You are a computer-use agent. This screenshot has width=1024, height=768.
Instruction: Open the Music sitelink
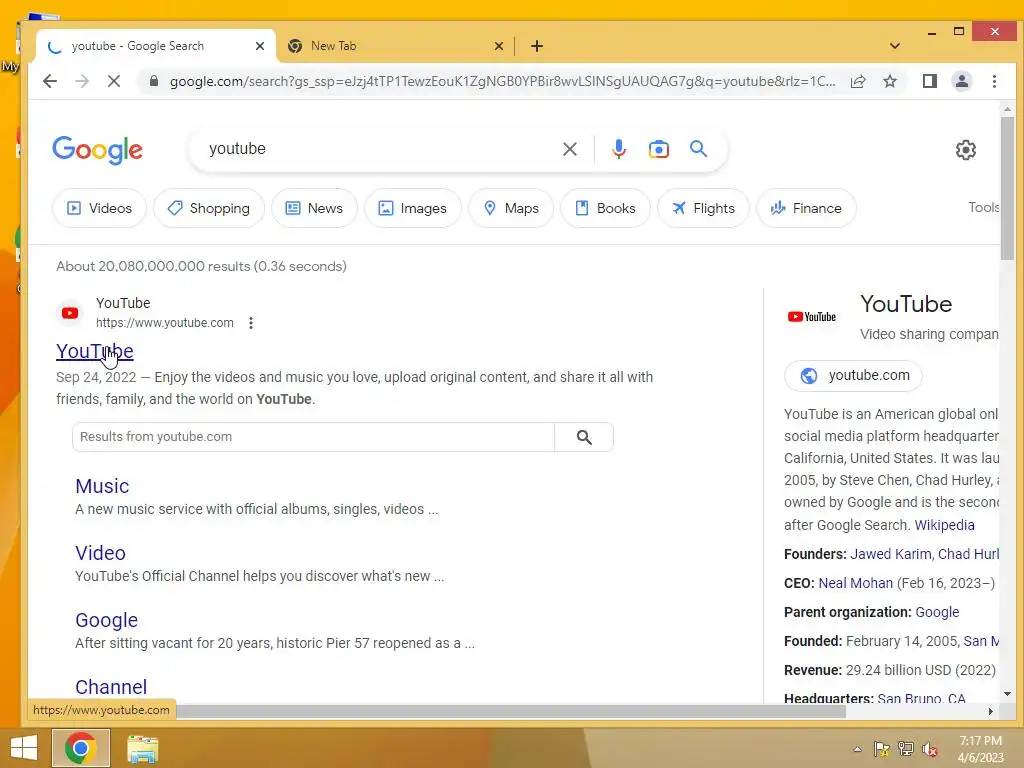click(102, 486)
